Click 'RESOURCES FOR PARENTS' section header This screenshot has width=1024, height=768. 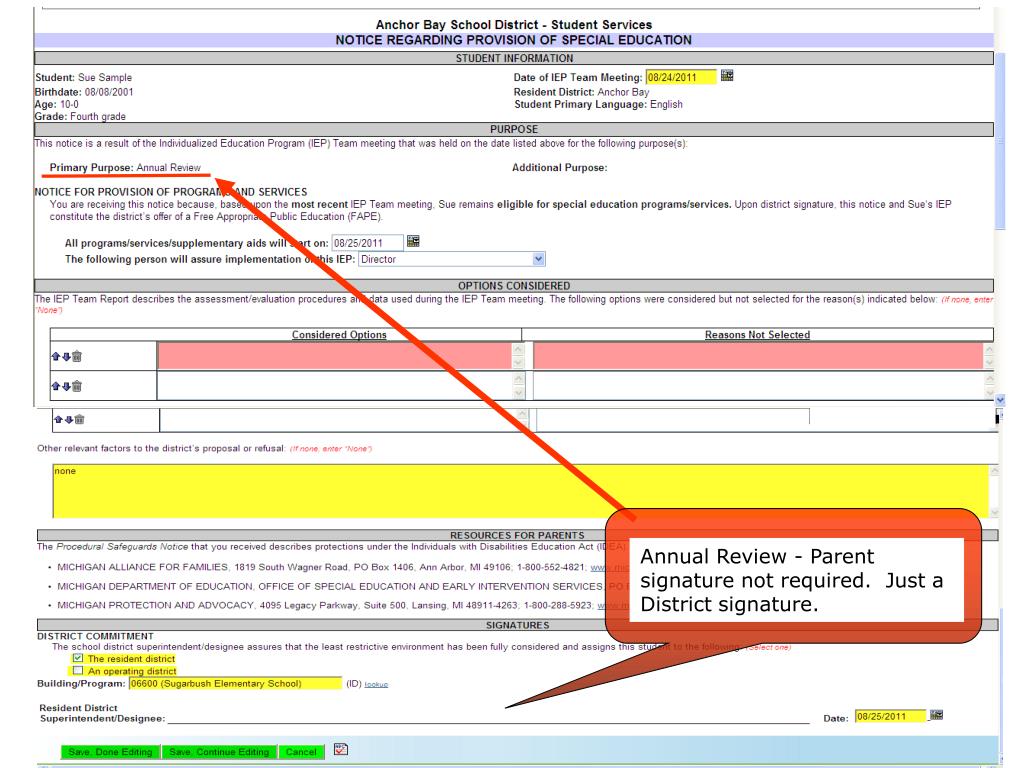[517, 536]
